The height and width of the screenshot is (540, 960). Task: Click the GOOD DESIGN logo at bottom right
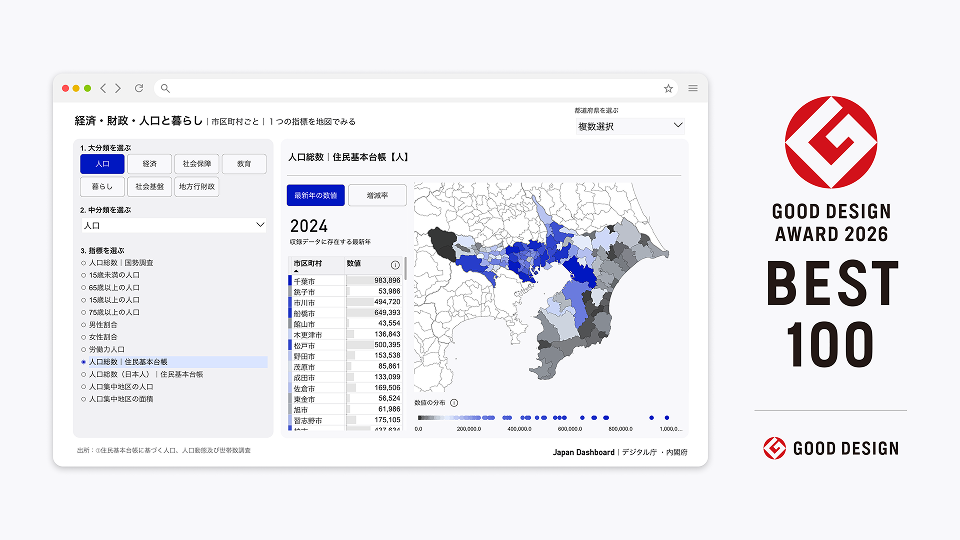click(831, 448)
